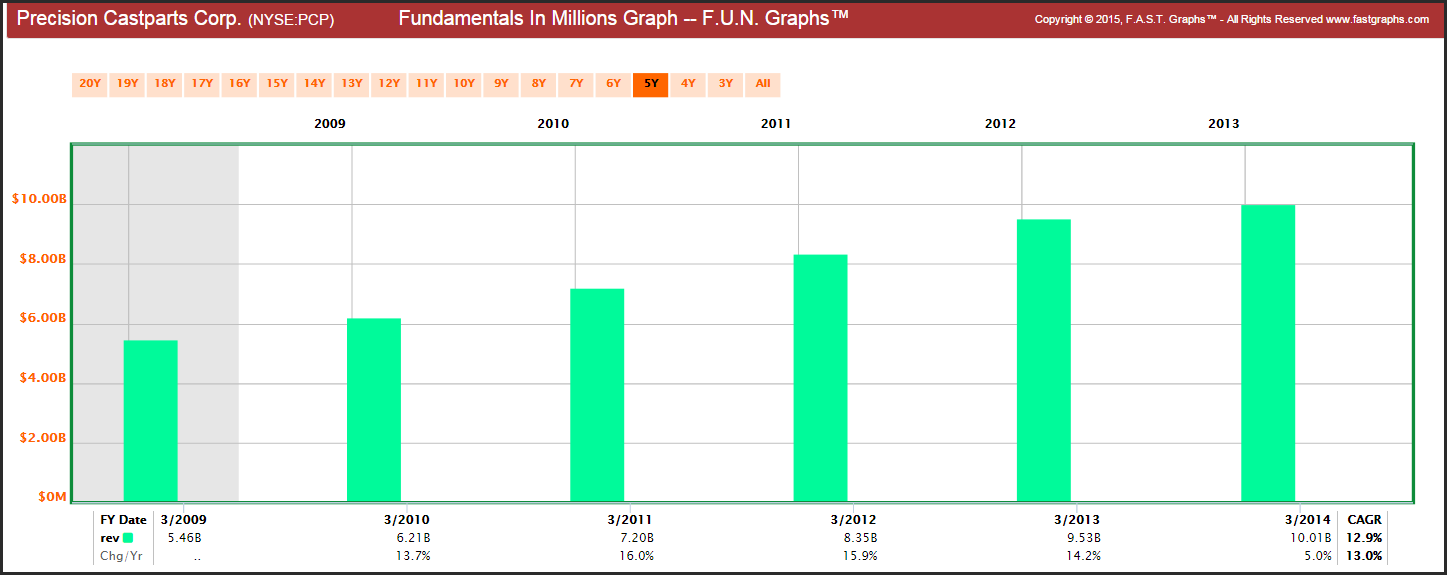Select the 20Y time range button

[x=90, y=84]
